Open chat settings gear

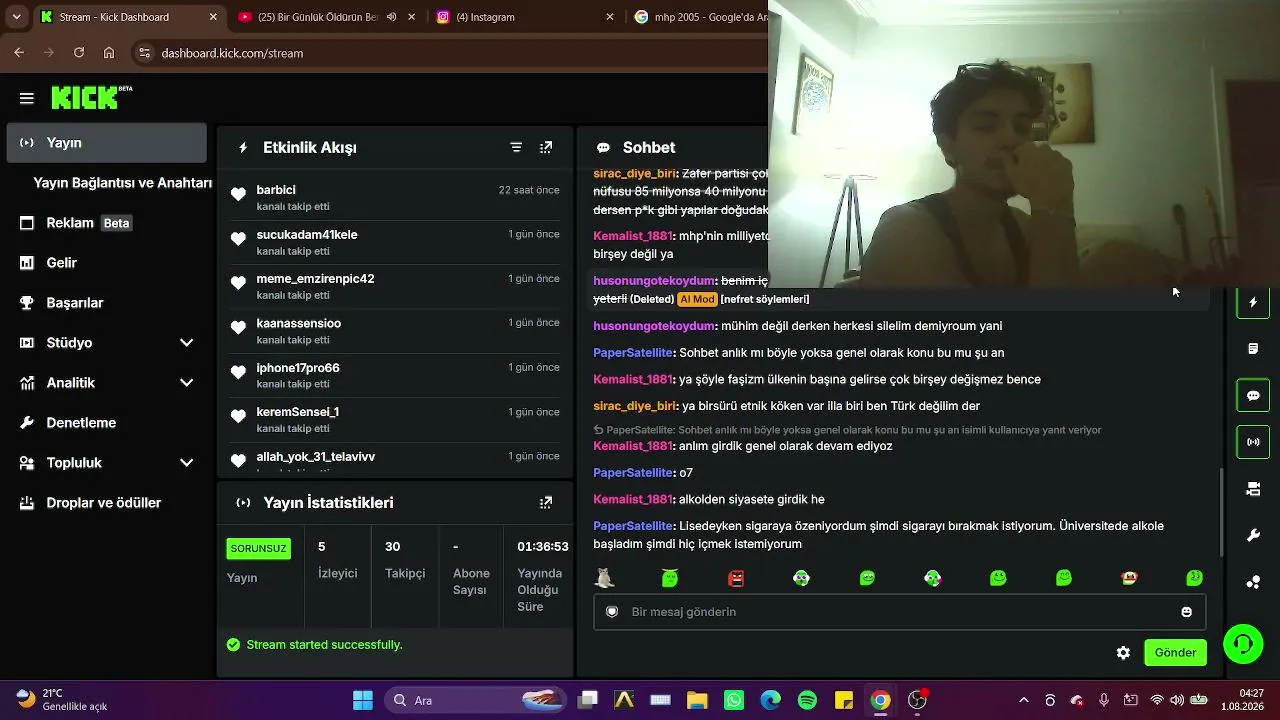tap(1123, 652)
